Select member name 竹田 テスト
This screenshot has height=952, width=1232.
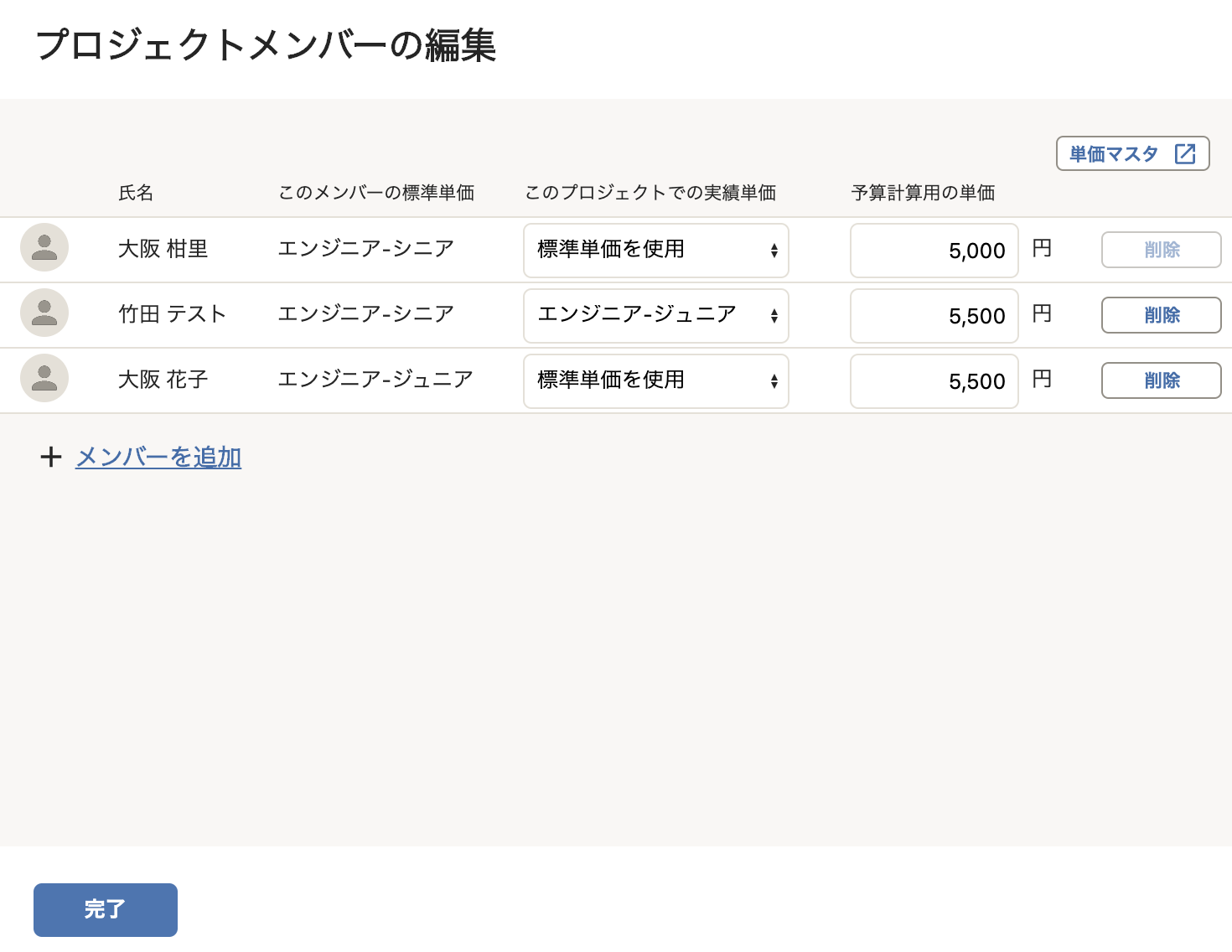click(172, 313)
